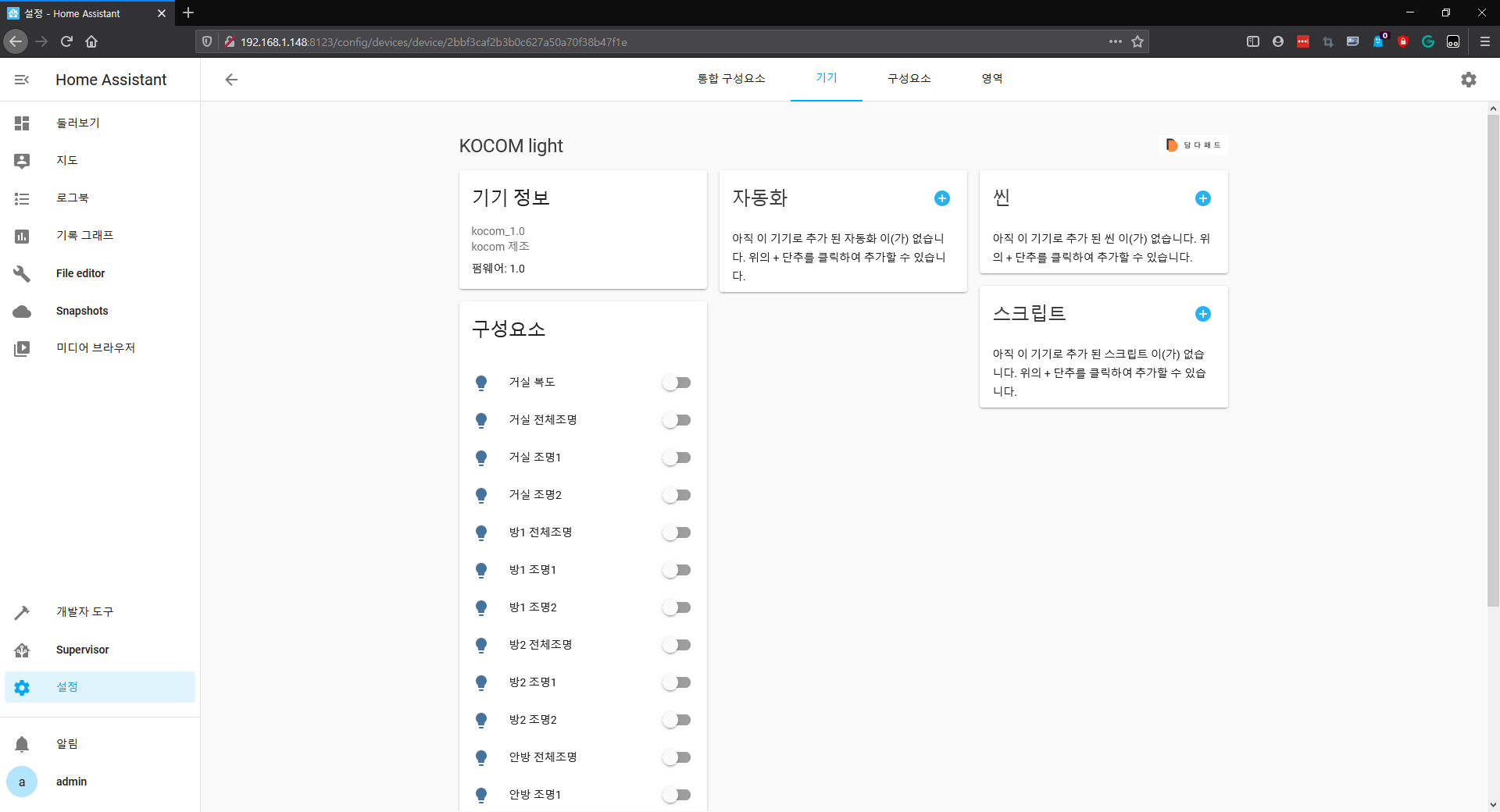The width and height of the screenshot is (1500, 812).
Task: Toggle 방2 조명1 light switch
Action: tap(677, 682)
